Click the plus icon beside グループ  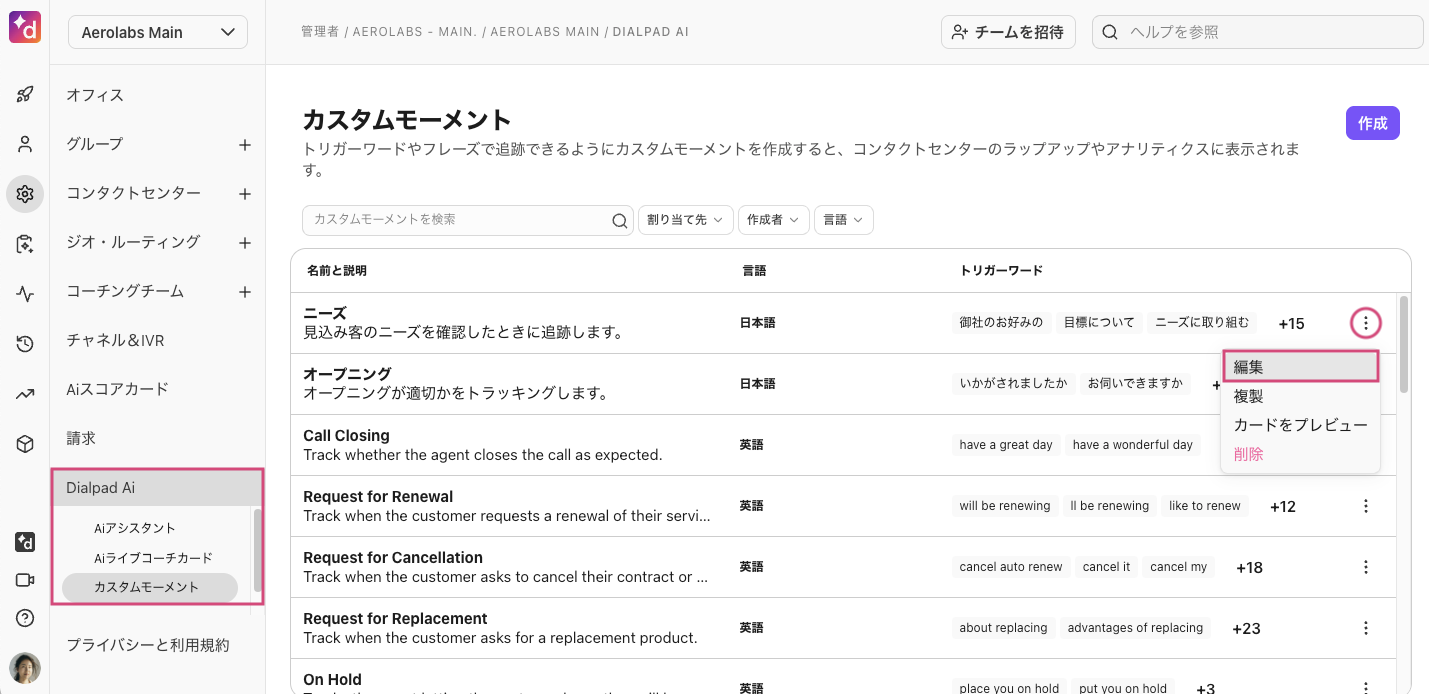point(244,145)
